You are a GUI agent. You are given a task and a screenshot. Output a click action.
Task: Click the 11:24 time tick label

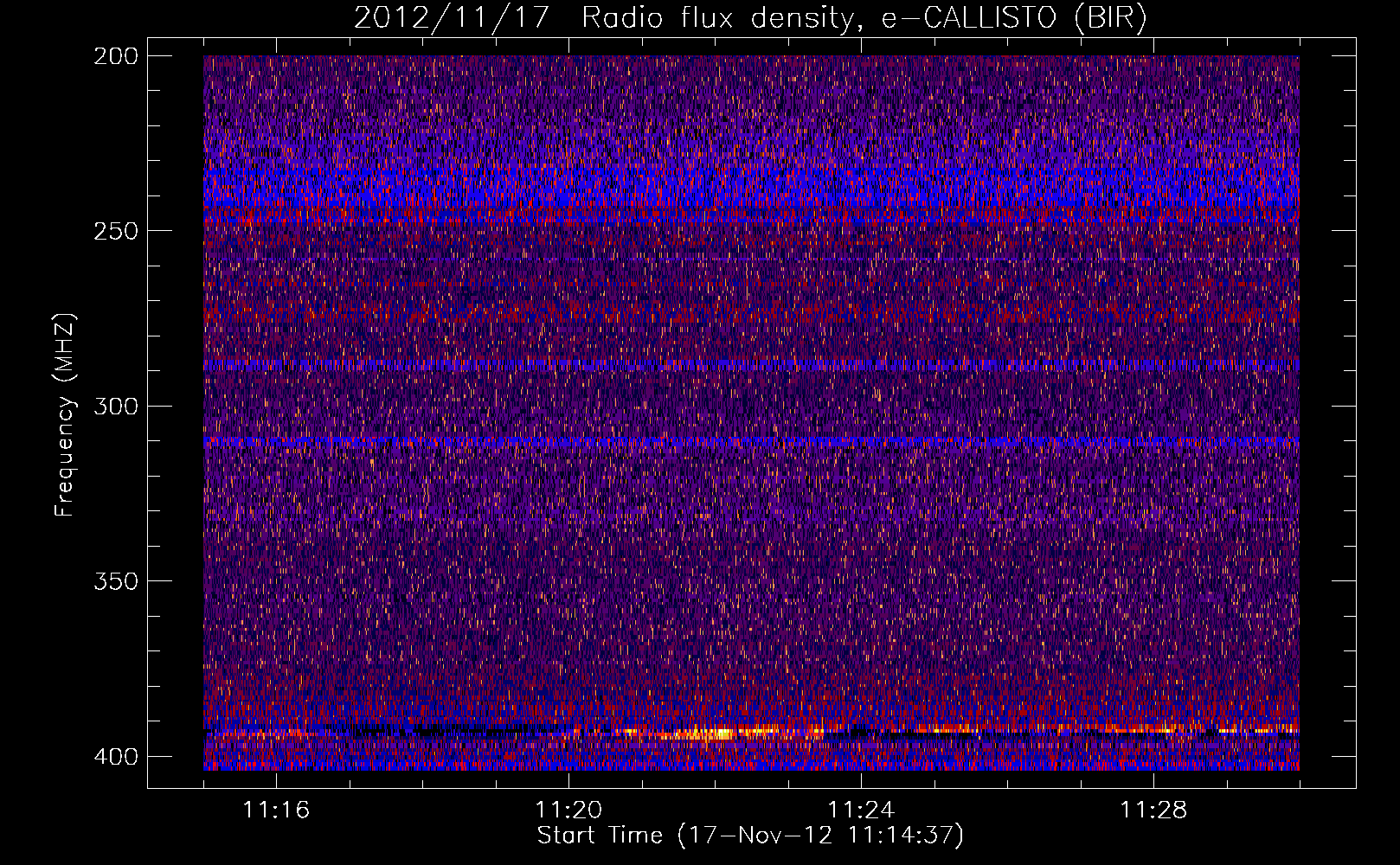pos(861,811)
